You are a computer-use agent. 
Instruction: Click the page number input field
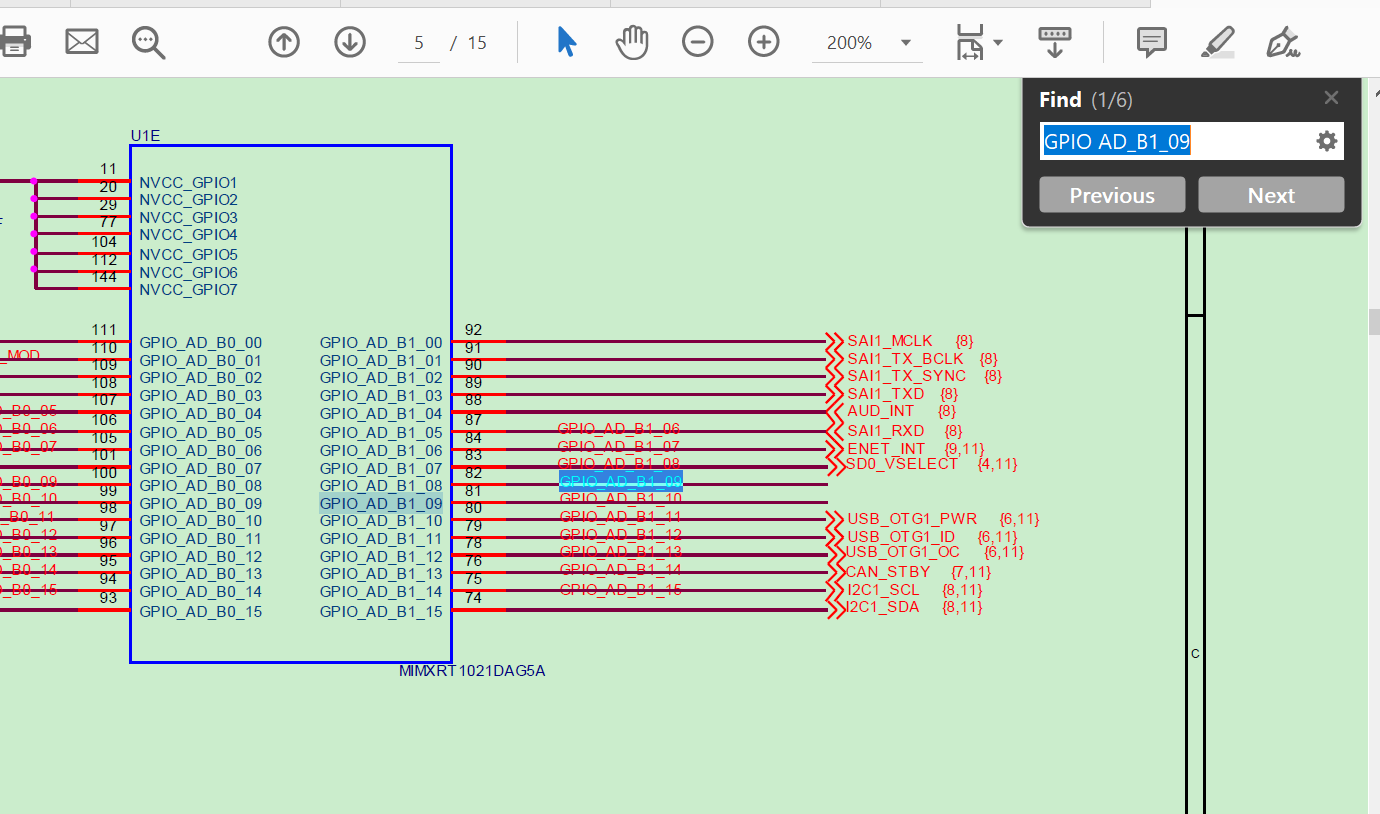(x=418, y=42)
